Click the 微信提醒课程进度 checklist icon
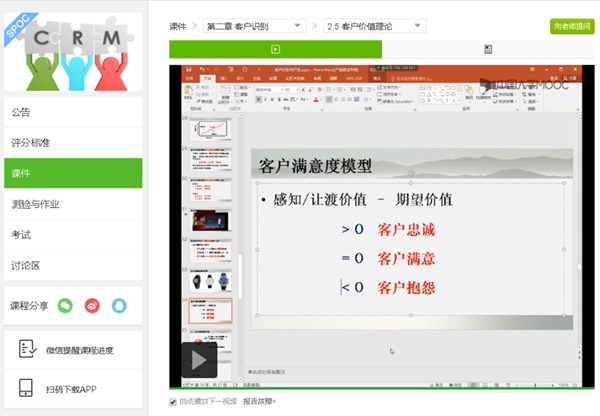Screen dimensions: 600x416 coord(28,349)
